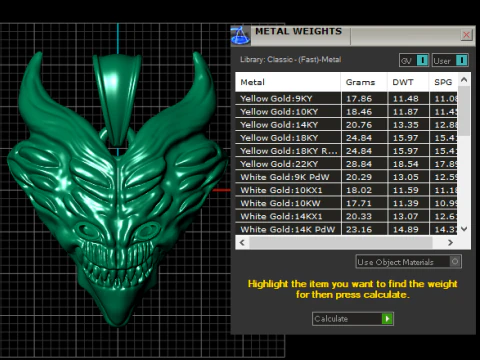Select the White Gold:10KX1 row
480x360 pixels.
346,190
